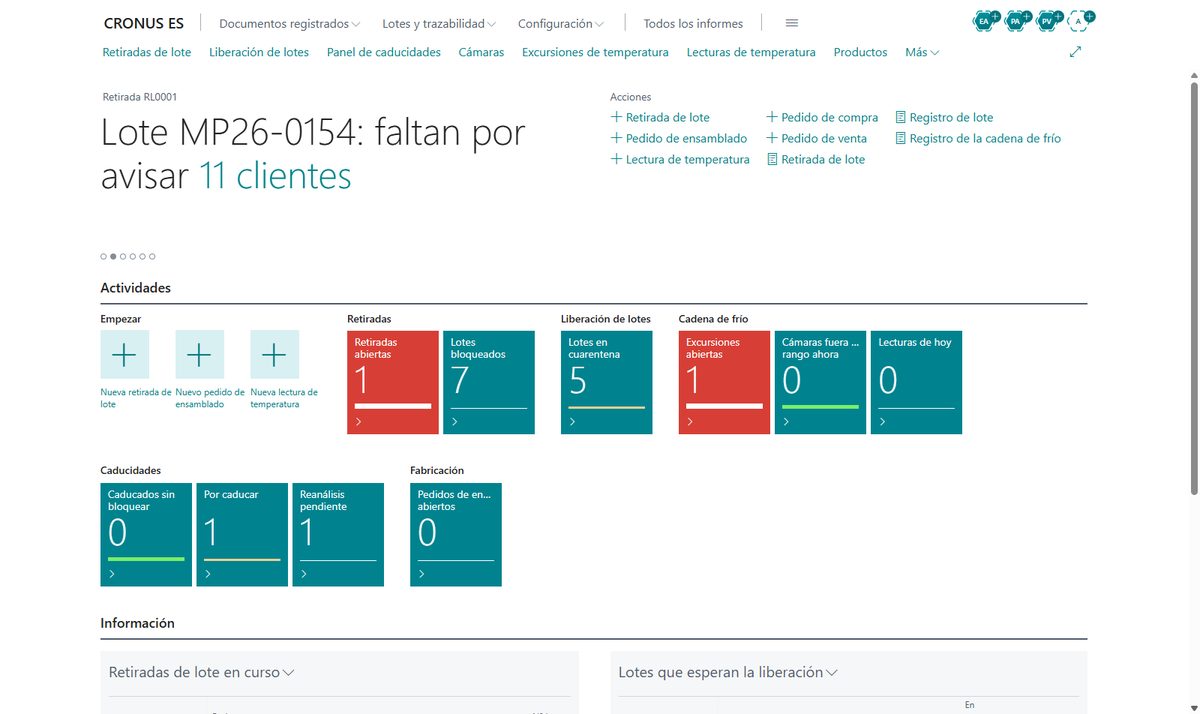
Task: Create new Pedido de venta action
Action: tap(816, 138)
